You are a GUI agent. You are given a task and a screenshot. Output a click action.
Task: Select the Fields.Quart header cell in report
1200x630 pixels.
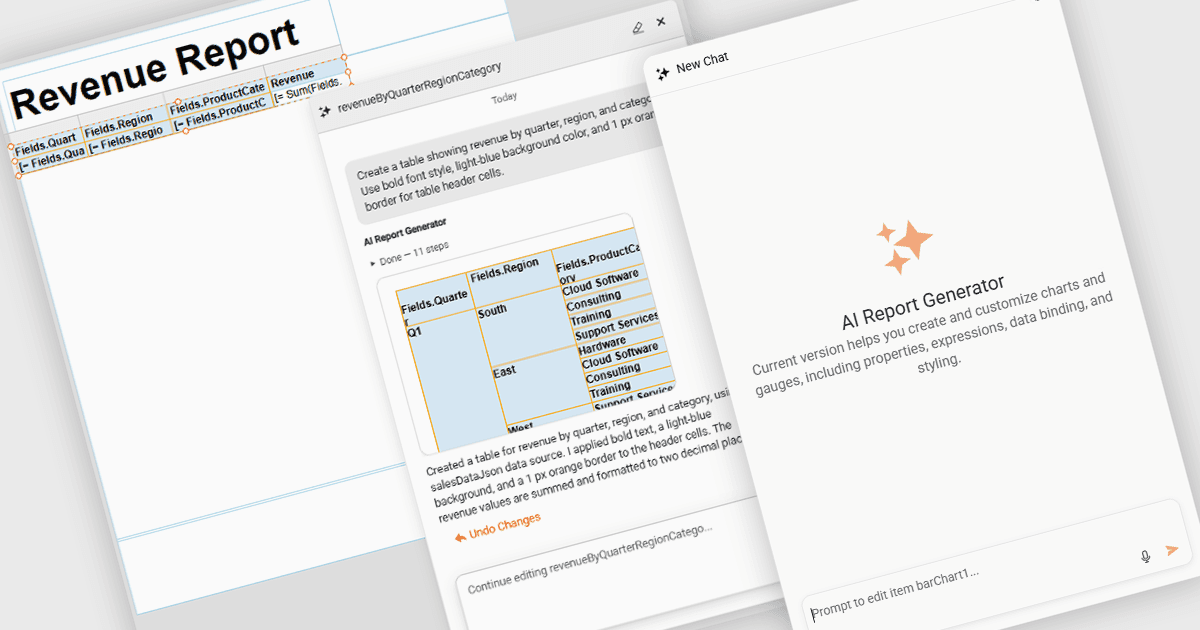(45, 145)
